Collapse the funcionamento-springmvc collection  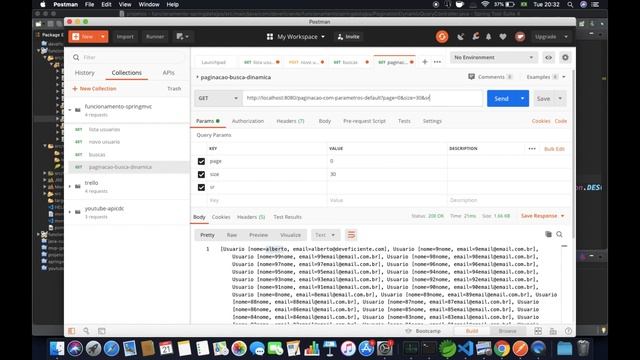tap(69, 110)
